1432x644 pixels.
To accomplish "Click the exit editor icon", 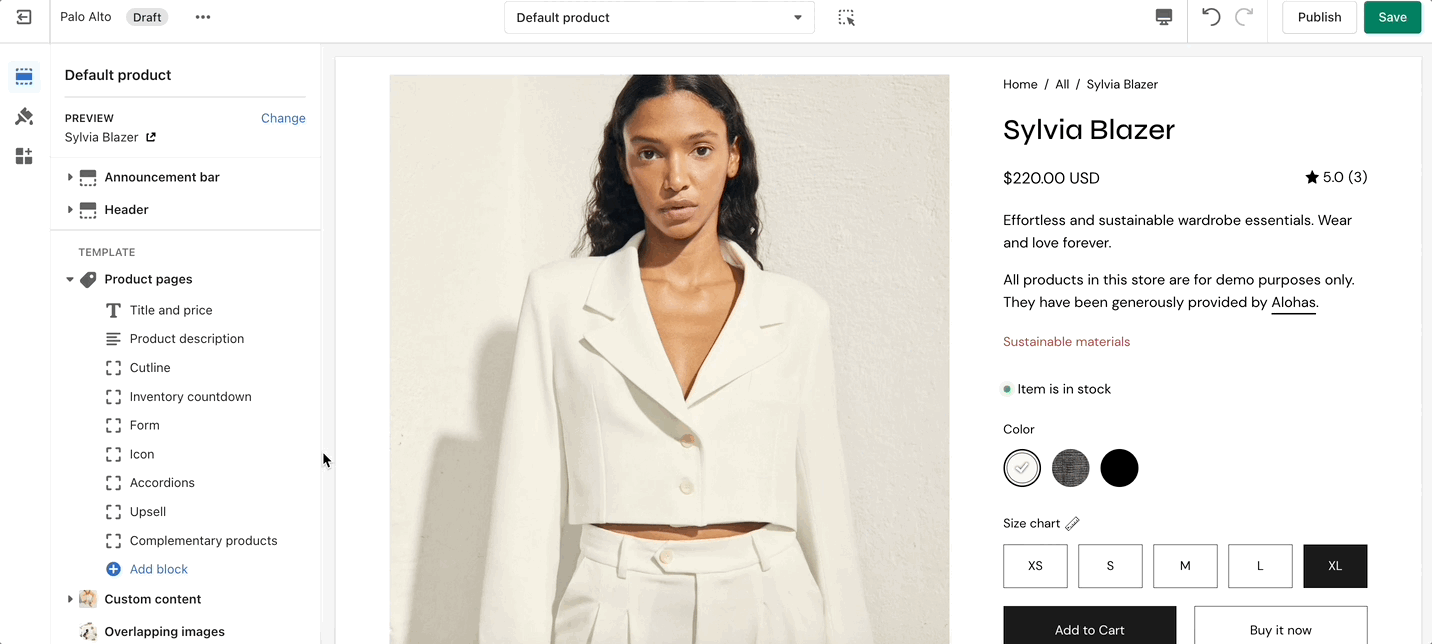I will pos(24,17).
